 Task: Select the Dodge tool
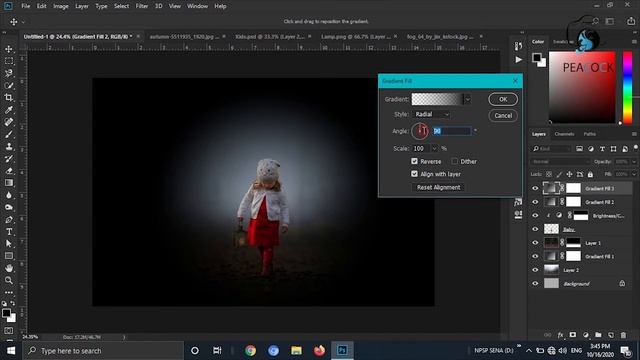9,207
